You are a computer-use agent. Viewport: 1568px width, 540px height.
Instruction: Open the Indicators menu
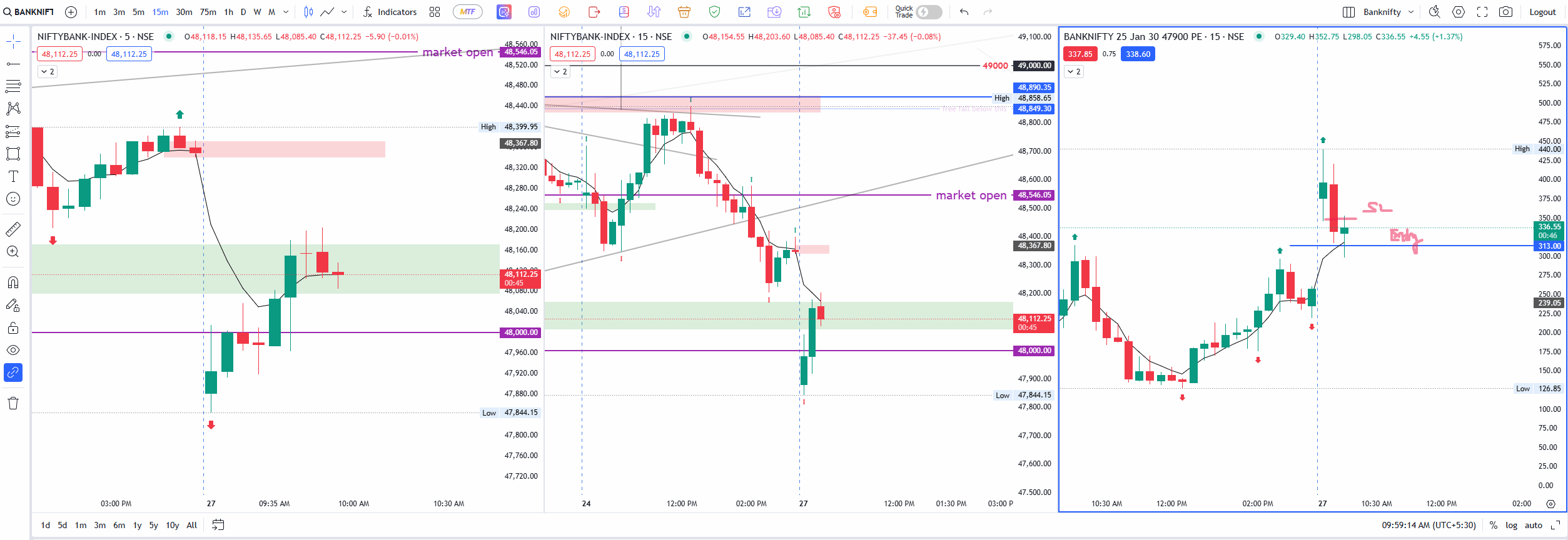click(x=390, y=12)
